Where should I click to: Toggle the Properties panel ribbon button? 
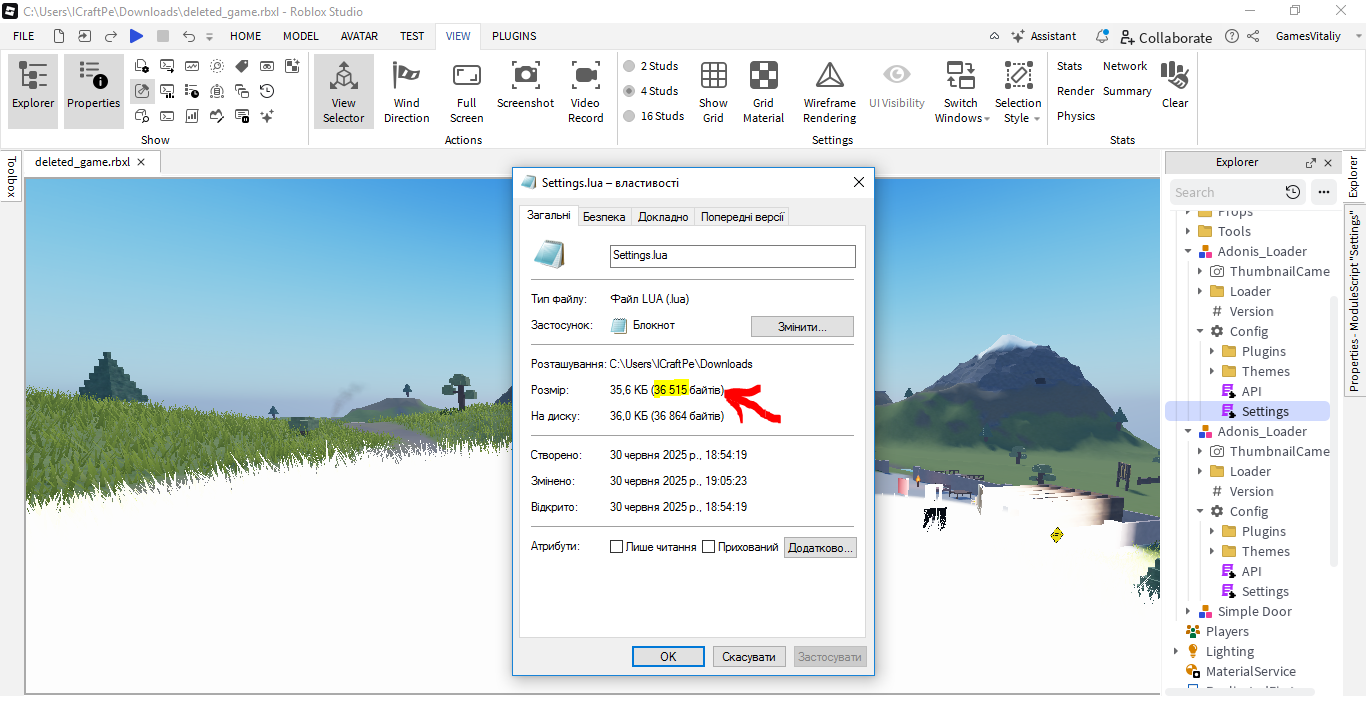tap(93, 90)
